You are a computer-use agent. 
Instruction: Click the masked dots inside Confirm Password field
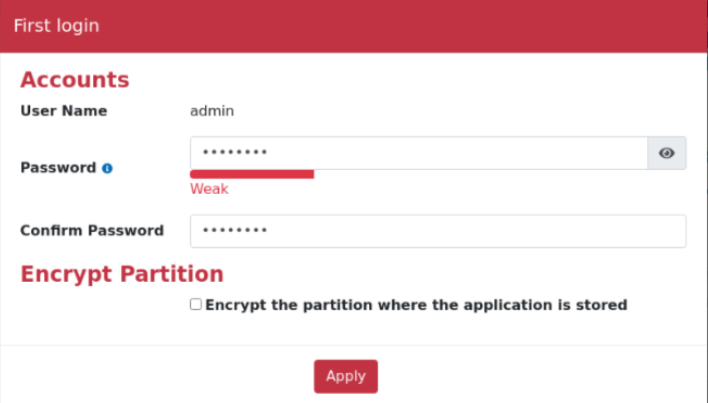(235, 231)
